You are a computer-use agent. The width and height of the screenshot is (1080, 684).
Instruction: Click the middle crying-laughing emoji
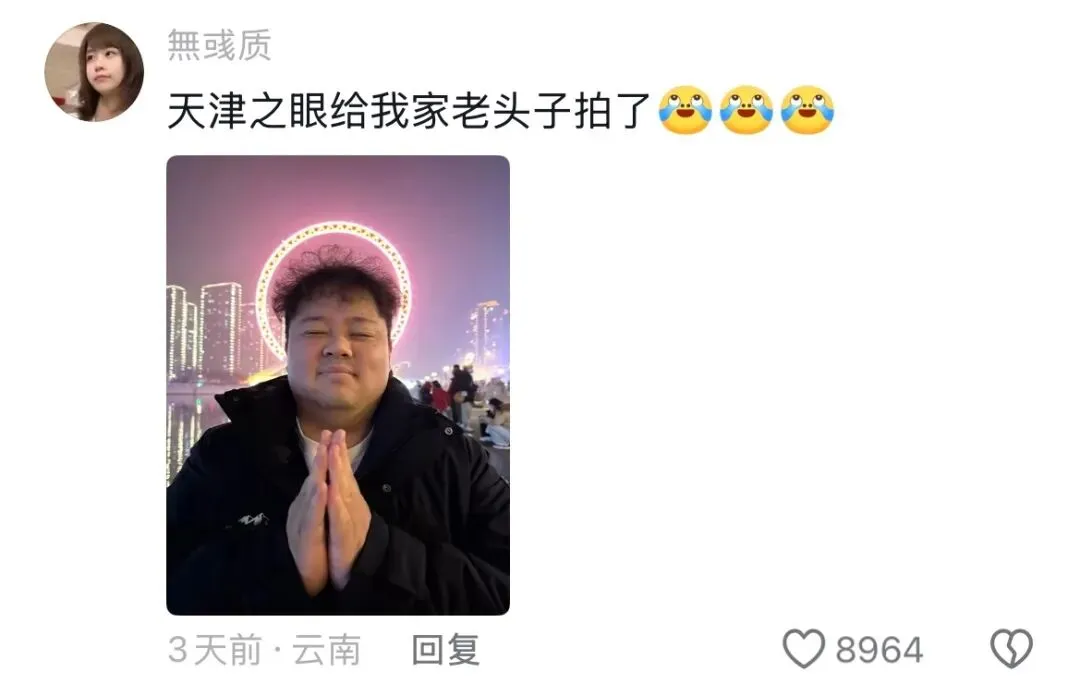(747, 110)
